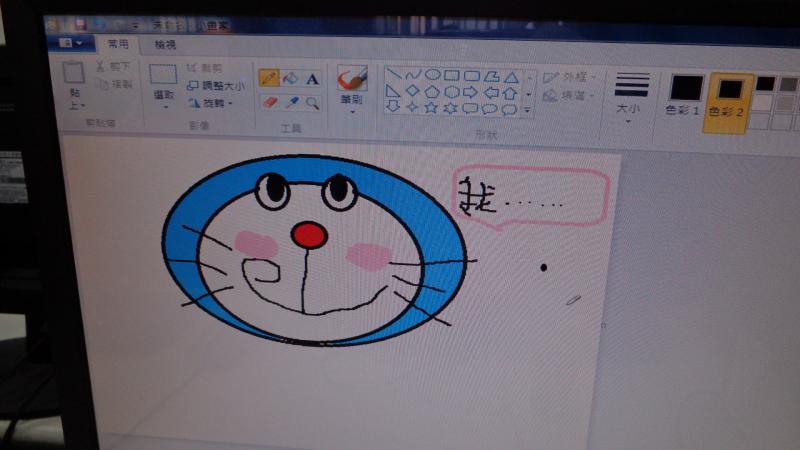The image size is (800, 450).
Task: Choose the Five-point star shape
Action: click(x=431, y=108)
